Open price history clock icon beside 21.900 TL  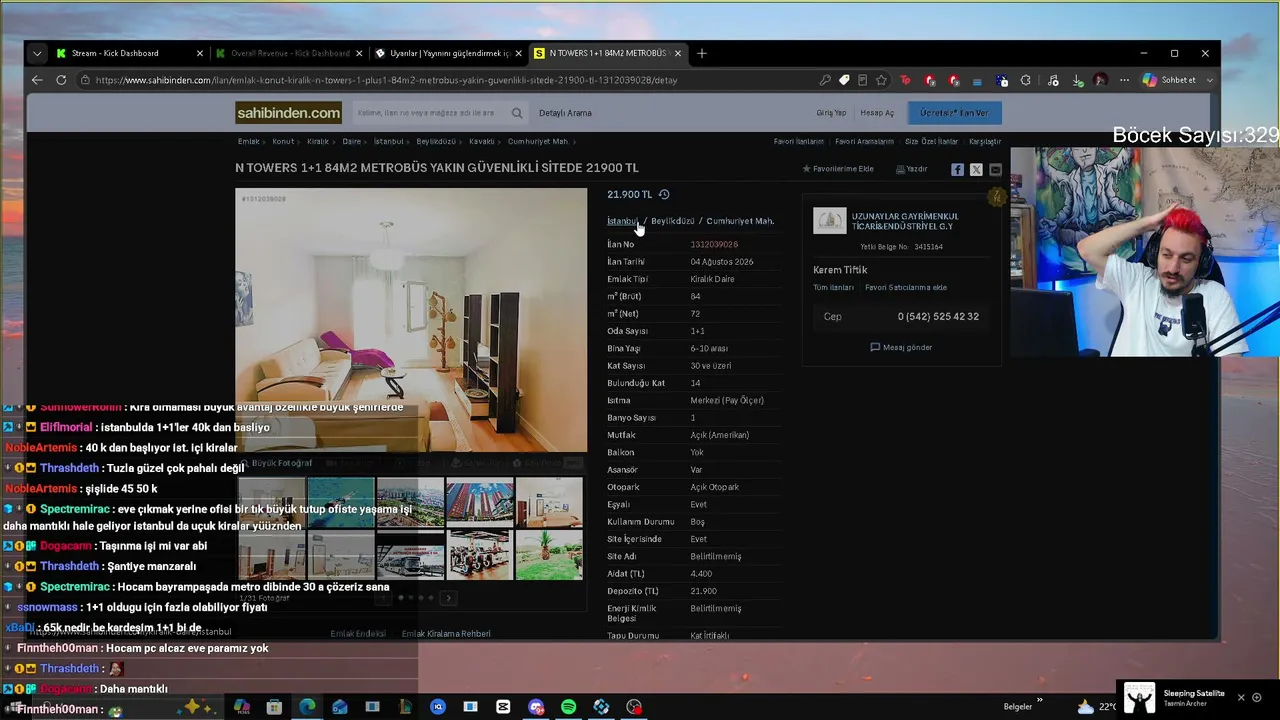pyautogui.click(x=664, y=195)
